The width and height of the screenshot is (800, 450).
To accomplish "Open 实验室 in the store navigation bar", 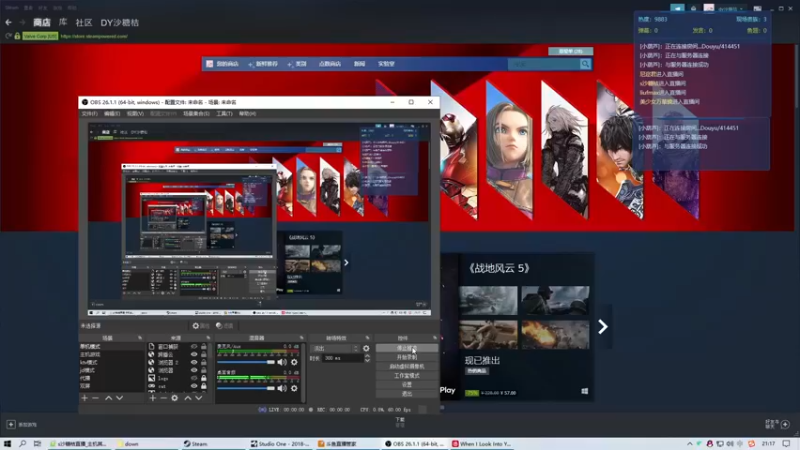I will [x=386, y=64].
